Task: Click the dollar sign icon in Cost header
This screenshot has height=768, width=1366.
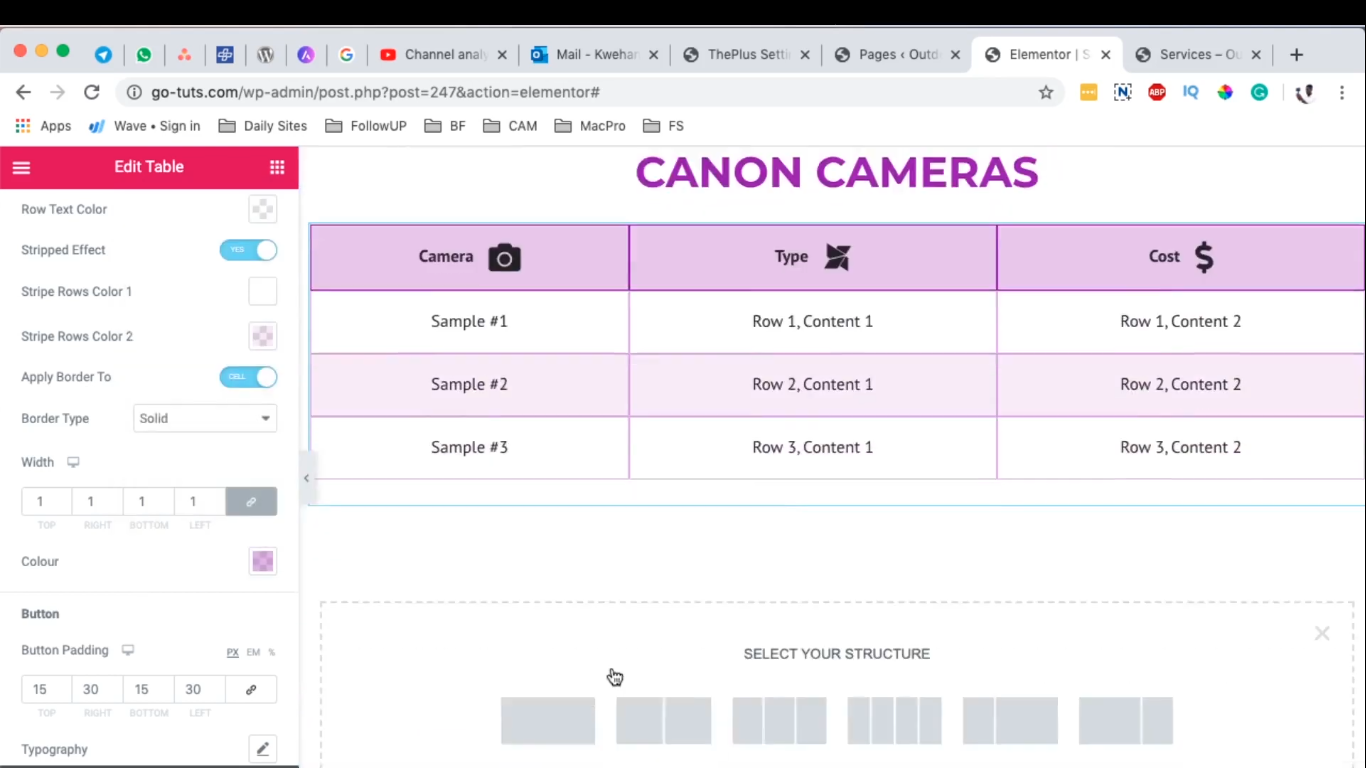Action: click(1204, 257)
